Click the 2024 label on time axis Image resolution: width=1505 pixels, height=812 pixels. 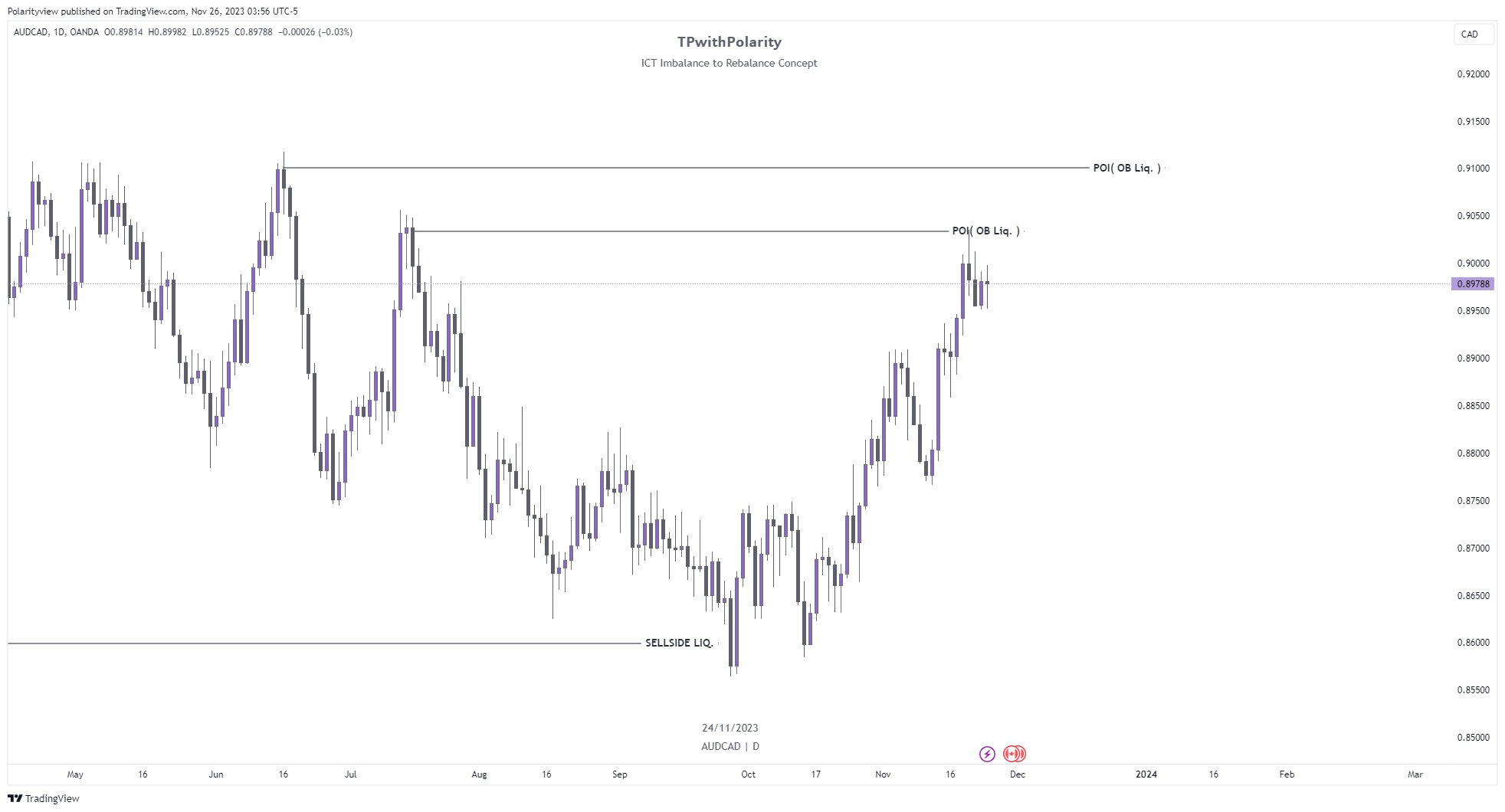(x=1146, y=774)
